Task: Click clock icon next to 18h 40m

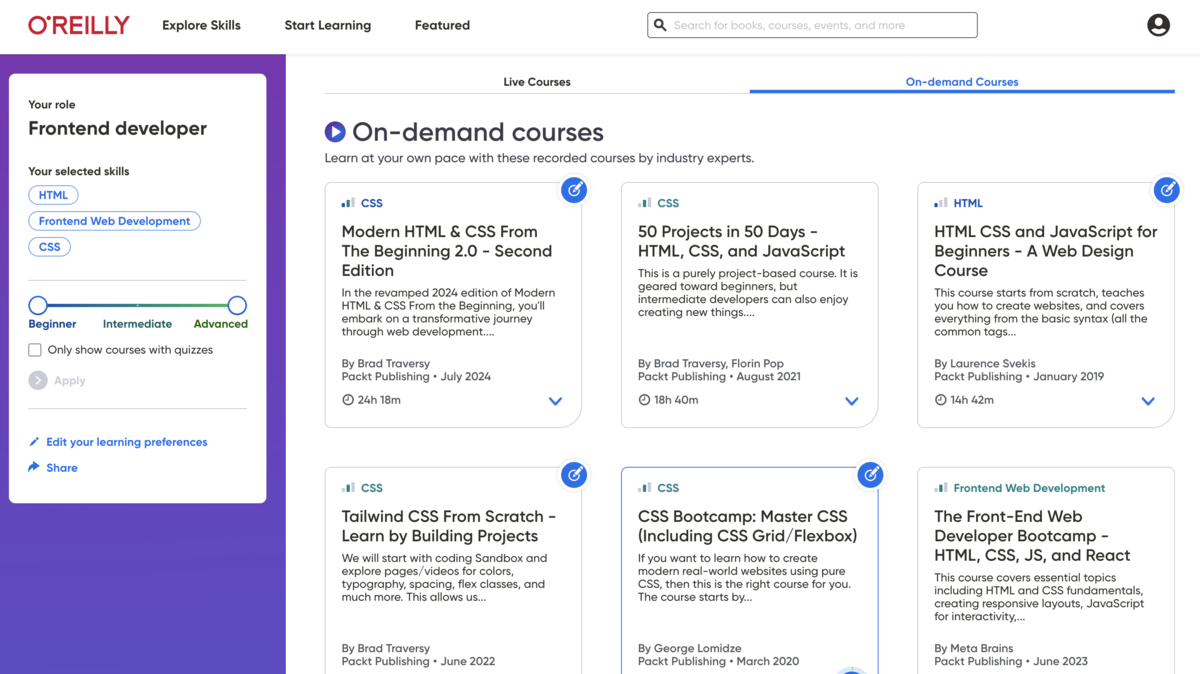Action: click(644, 400)
